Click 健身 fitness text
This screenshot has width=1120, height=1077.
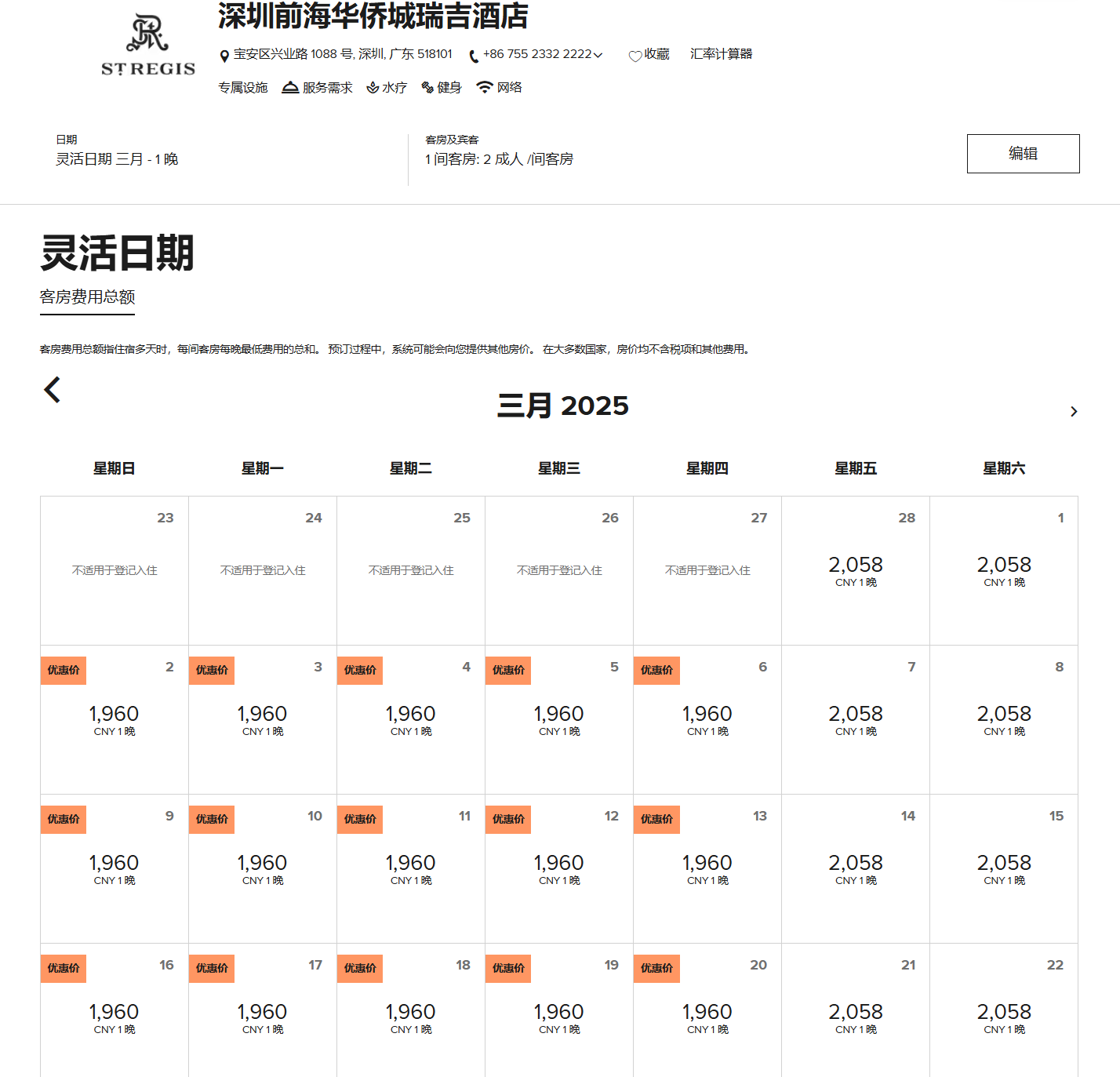pos(449,87)
